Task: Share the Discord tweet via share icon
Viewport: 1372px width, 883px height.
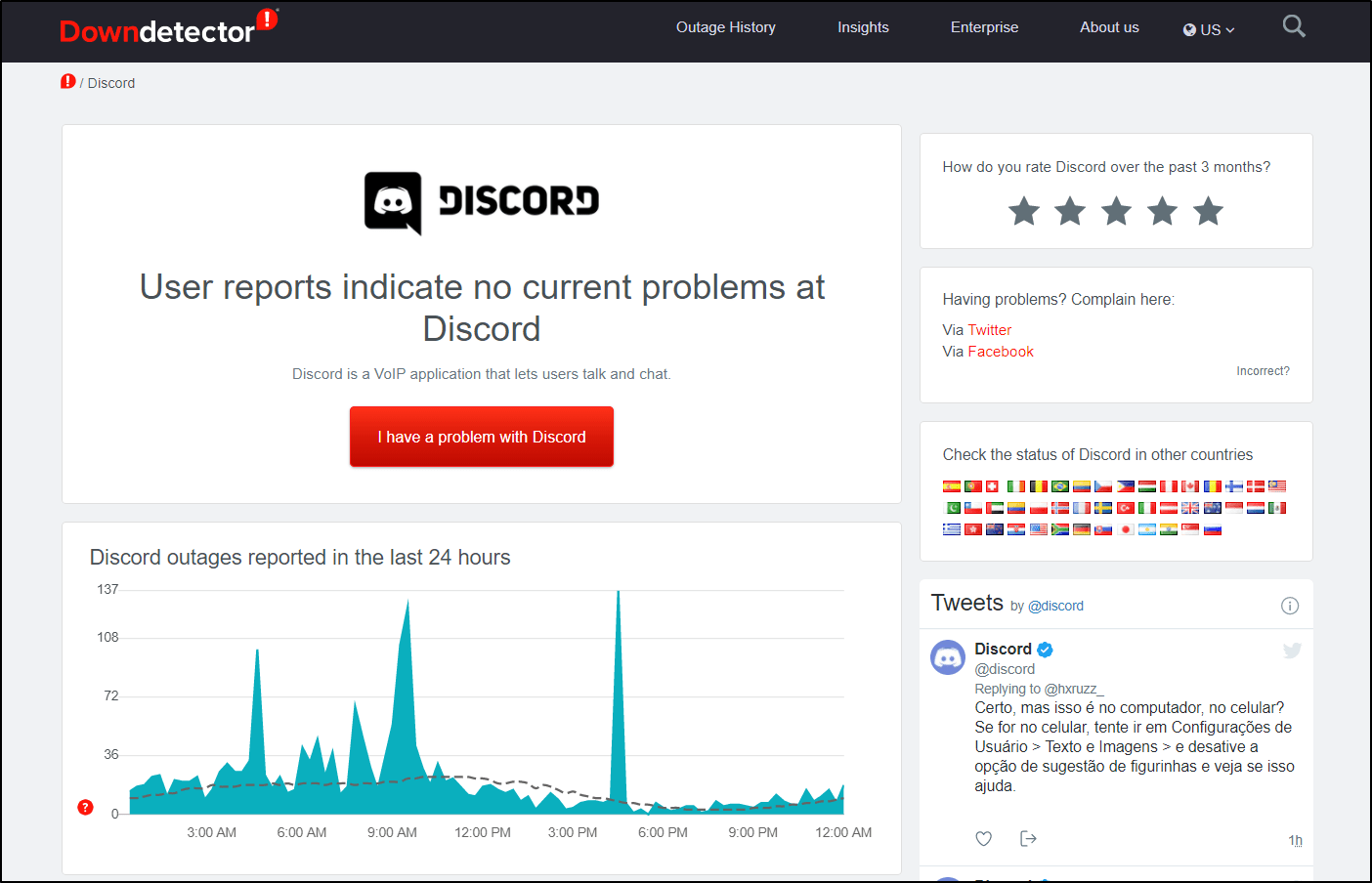Action: [1028, 839]
